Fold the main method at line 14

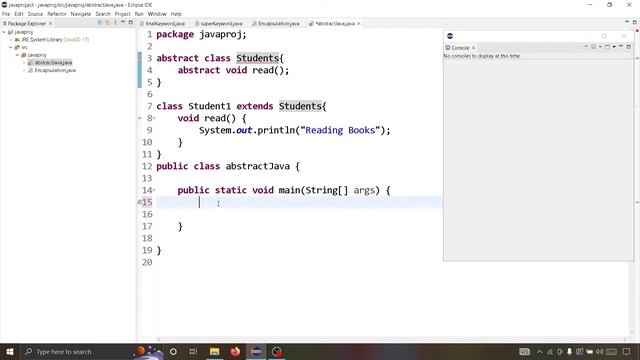(154, 190)
